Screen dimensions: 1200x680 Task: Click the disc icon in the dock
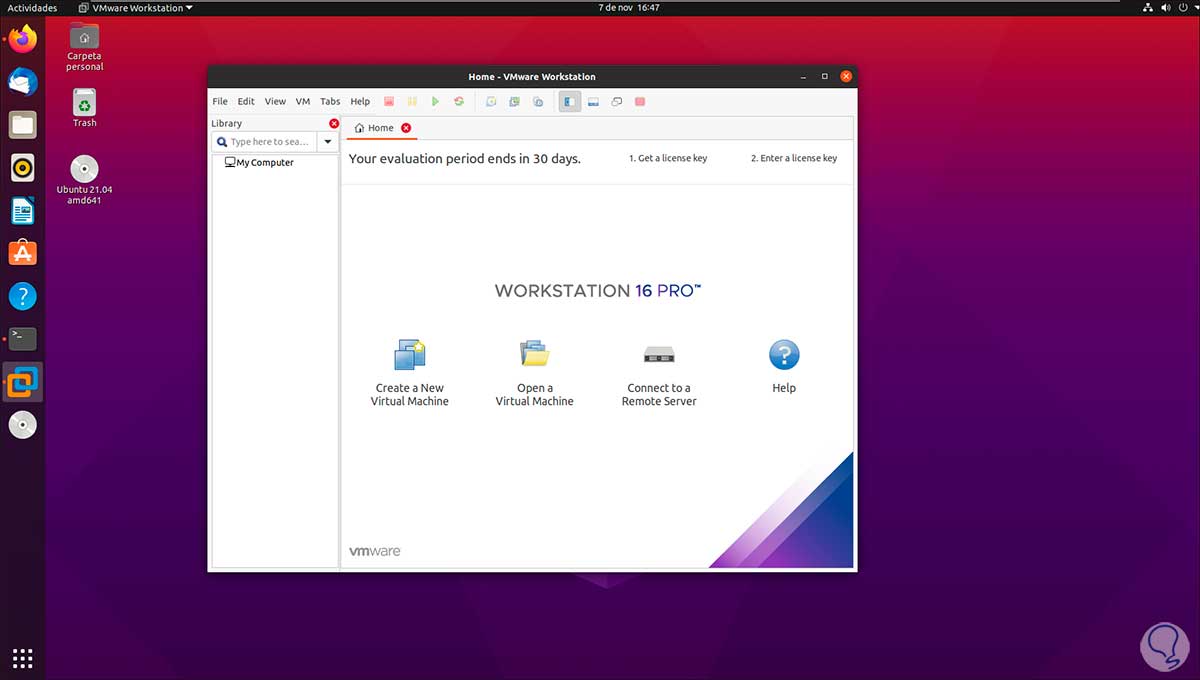[23, 425]
